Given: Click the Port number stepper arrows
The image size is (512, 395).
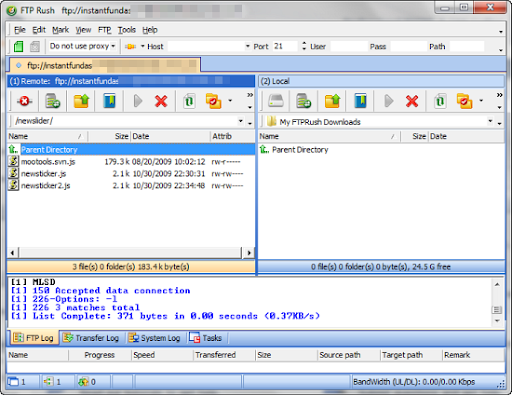Looking at the screenshot, I should pos(304,46).
